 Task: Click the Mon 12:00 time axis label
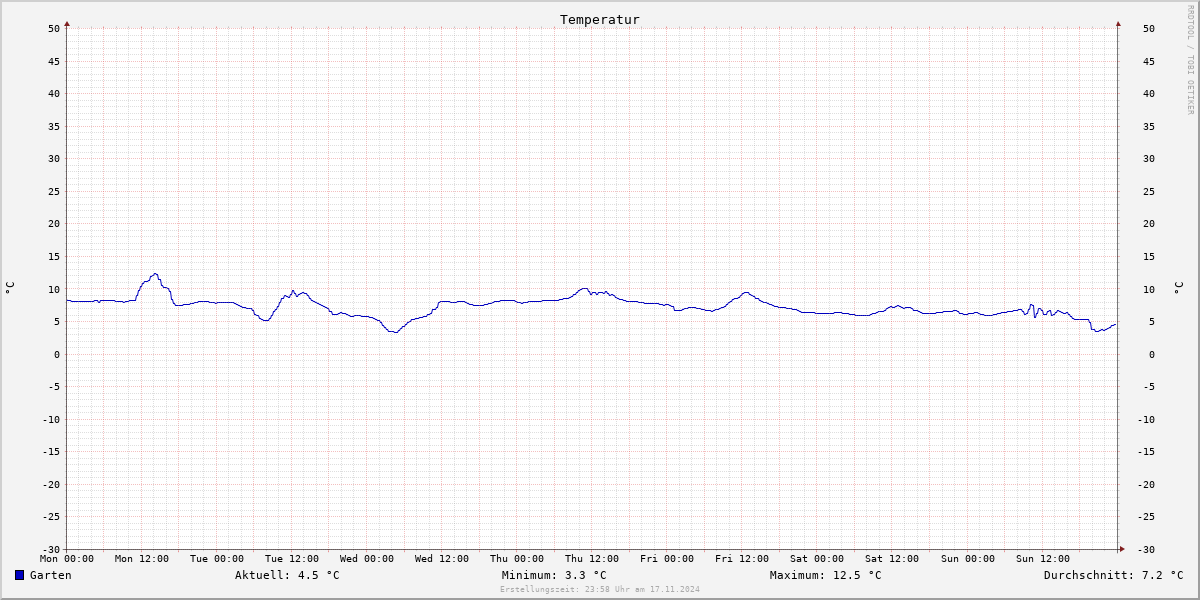142,559
